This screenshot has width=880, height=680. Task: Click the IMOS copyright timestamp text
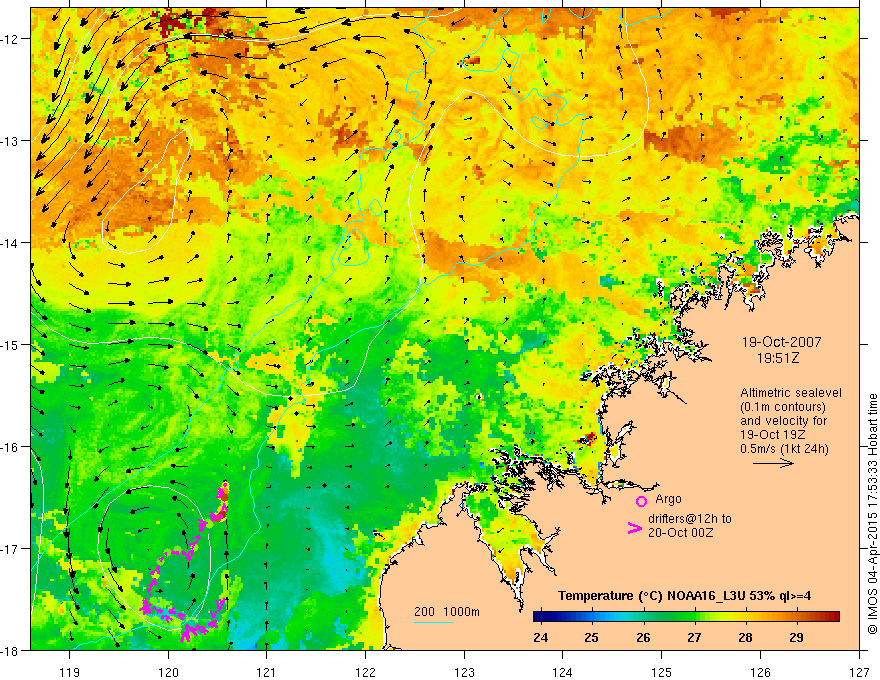pos(872,514)
